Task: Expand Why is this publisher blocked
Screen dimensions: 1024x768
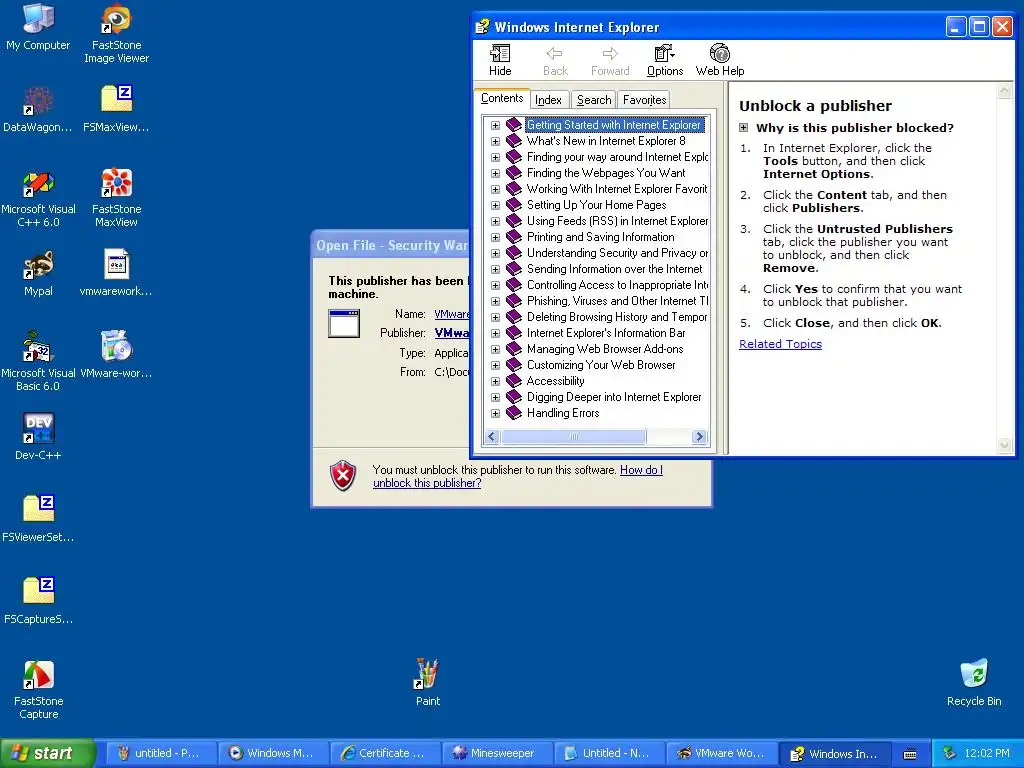Action: [743, 128]
